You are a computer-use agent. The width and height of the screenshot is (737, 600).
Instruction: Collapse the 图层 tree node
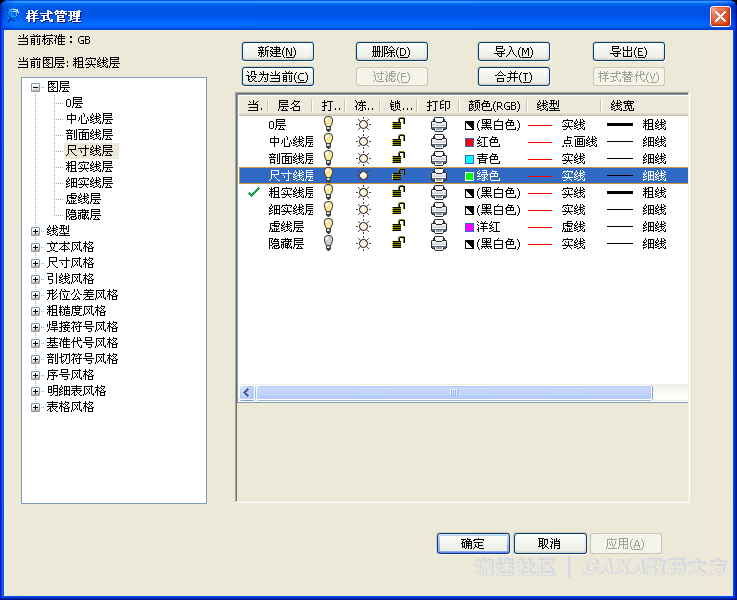click(x=36, y=87)
